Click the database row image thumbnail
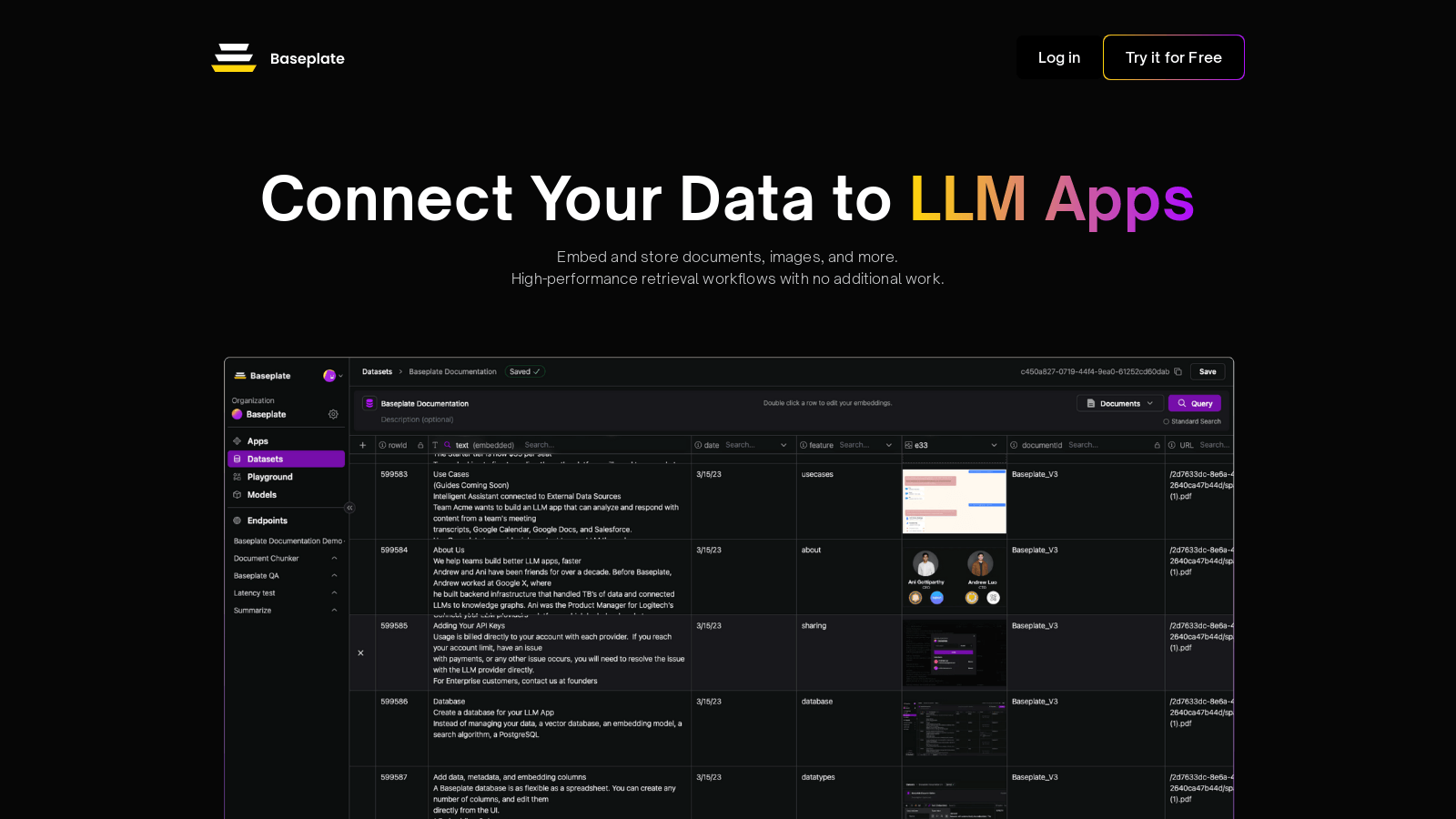This screenshot has height=819, width=1456. (954, 729)
